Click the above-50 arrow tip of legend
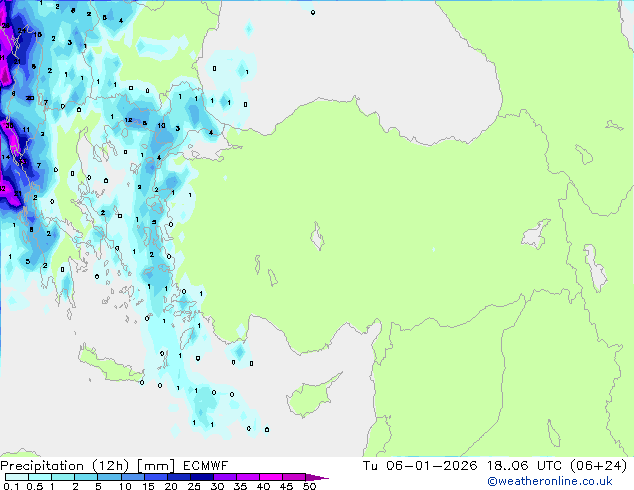 click(317, 478)
